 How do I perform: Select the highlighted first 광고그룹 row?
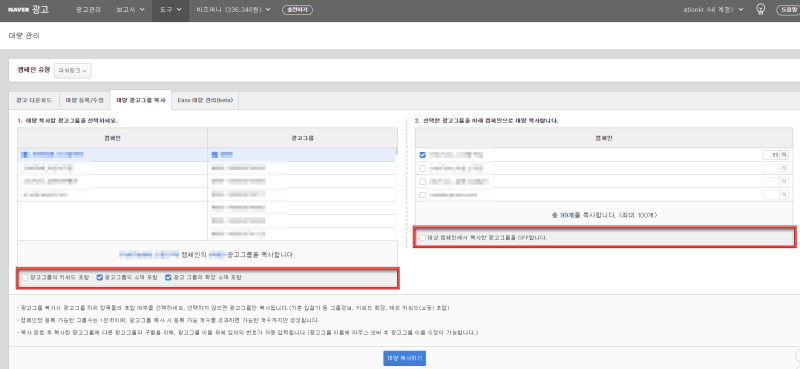pos(301,155)
